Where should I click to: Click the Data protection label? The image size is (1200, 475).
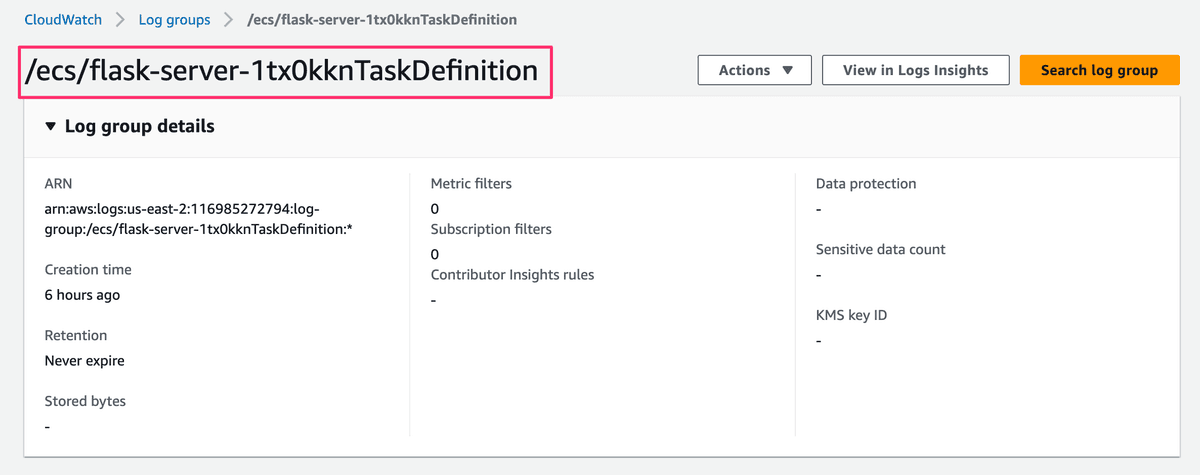866,183
